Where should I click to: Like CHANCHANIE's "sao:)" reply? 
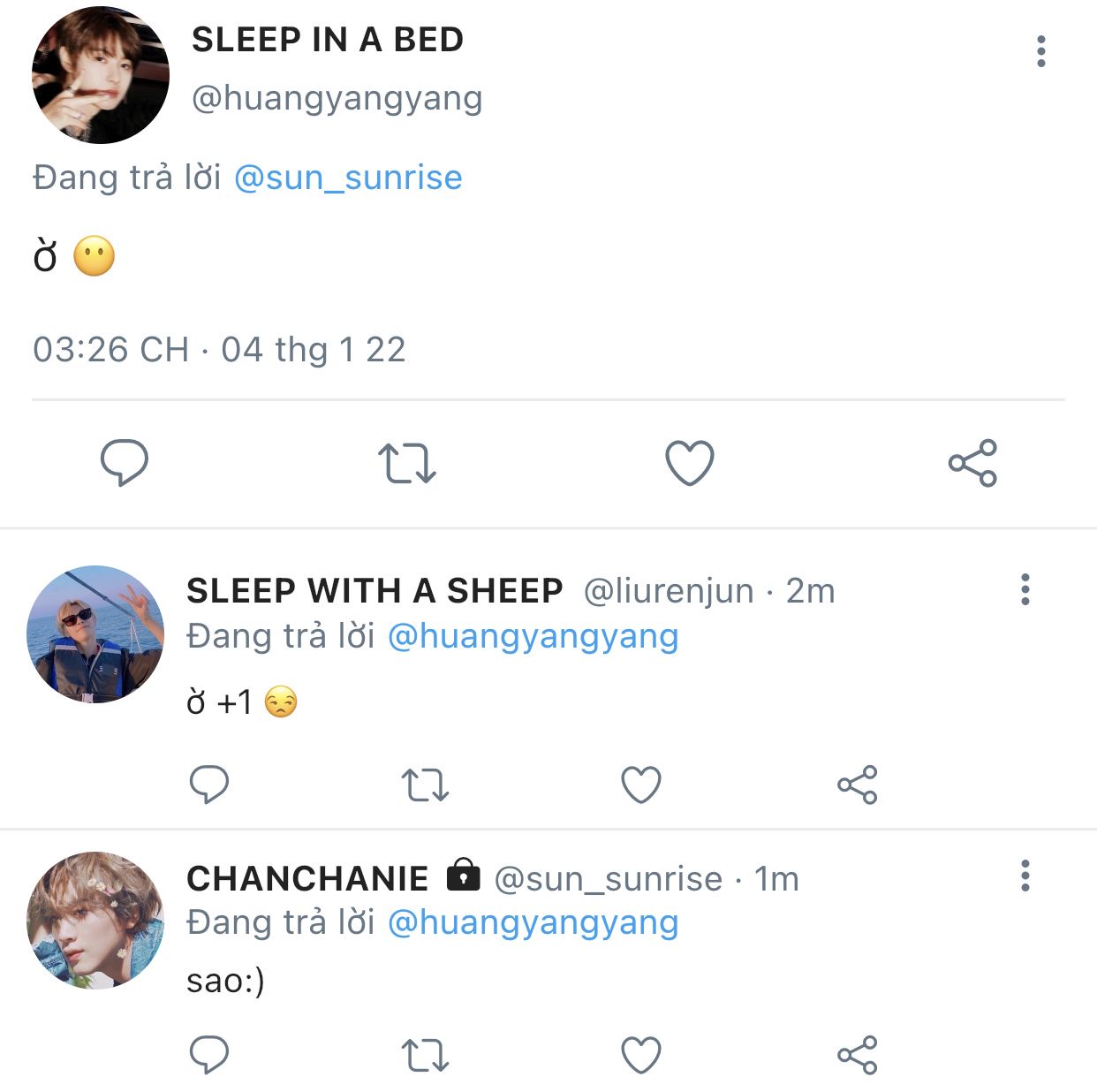coord(641,1054)
